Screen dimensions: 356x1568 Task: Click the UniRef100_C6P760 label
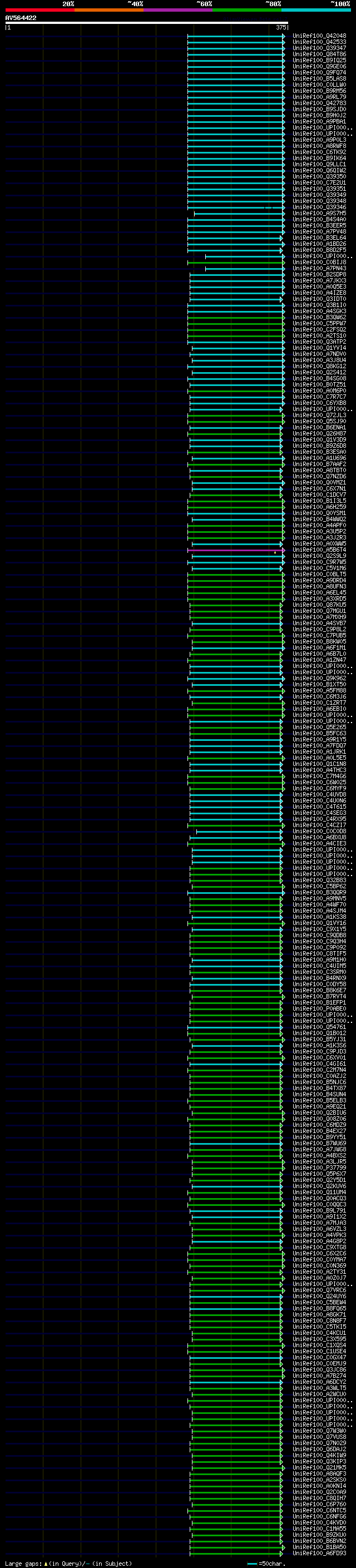319,1504
